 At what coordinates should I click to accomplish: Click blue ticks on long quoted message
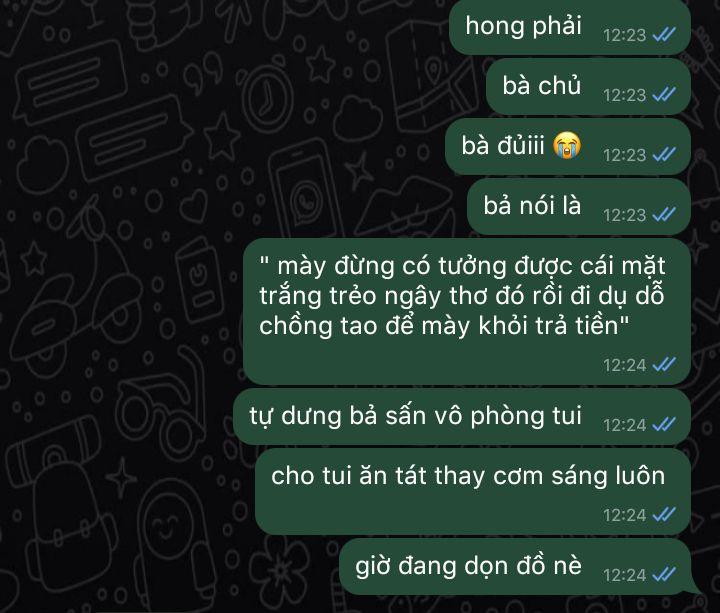[664, 365]
